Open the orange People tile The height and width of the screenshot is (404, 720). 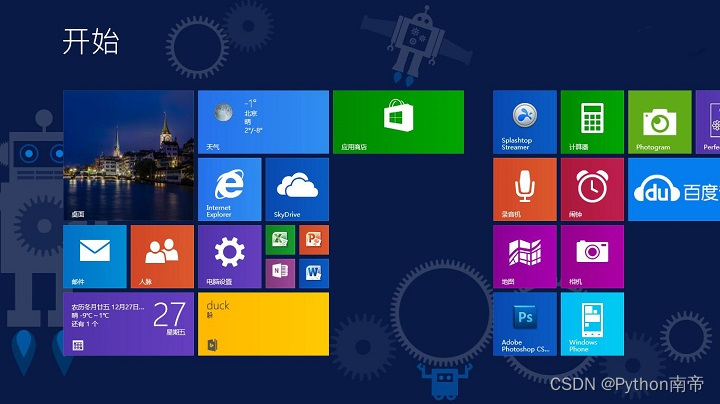click(x=162, y=256)
